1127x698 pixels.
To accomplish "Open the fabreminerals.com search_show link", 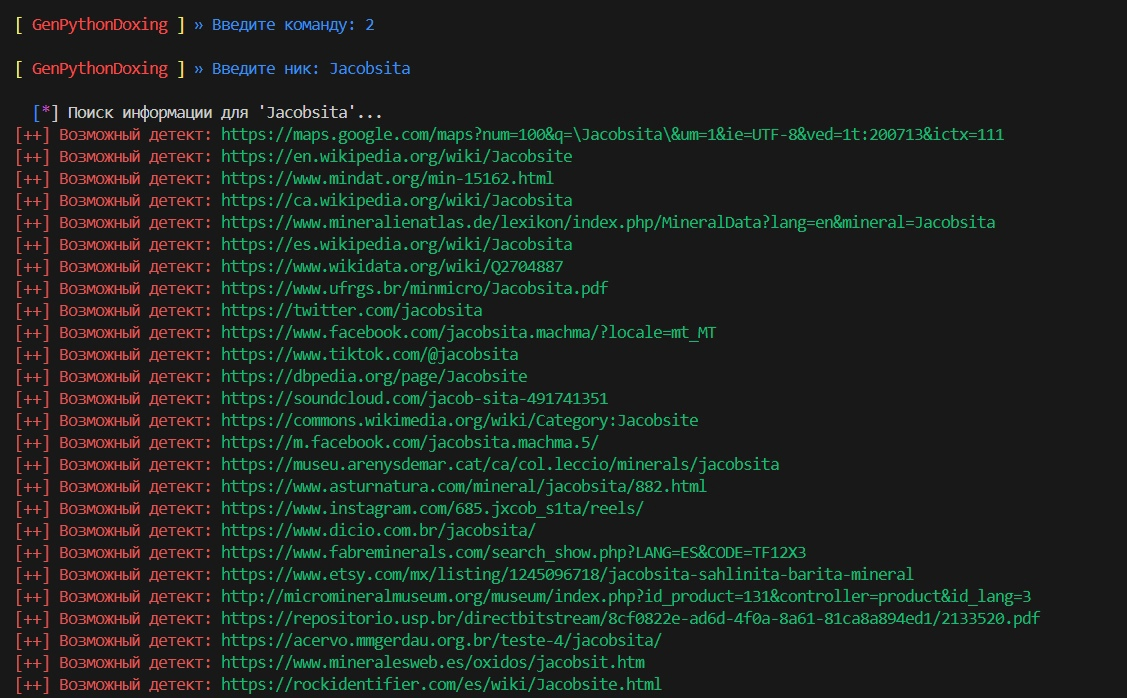I will coord(513,553).
